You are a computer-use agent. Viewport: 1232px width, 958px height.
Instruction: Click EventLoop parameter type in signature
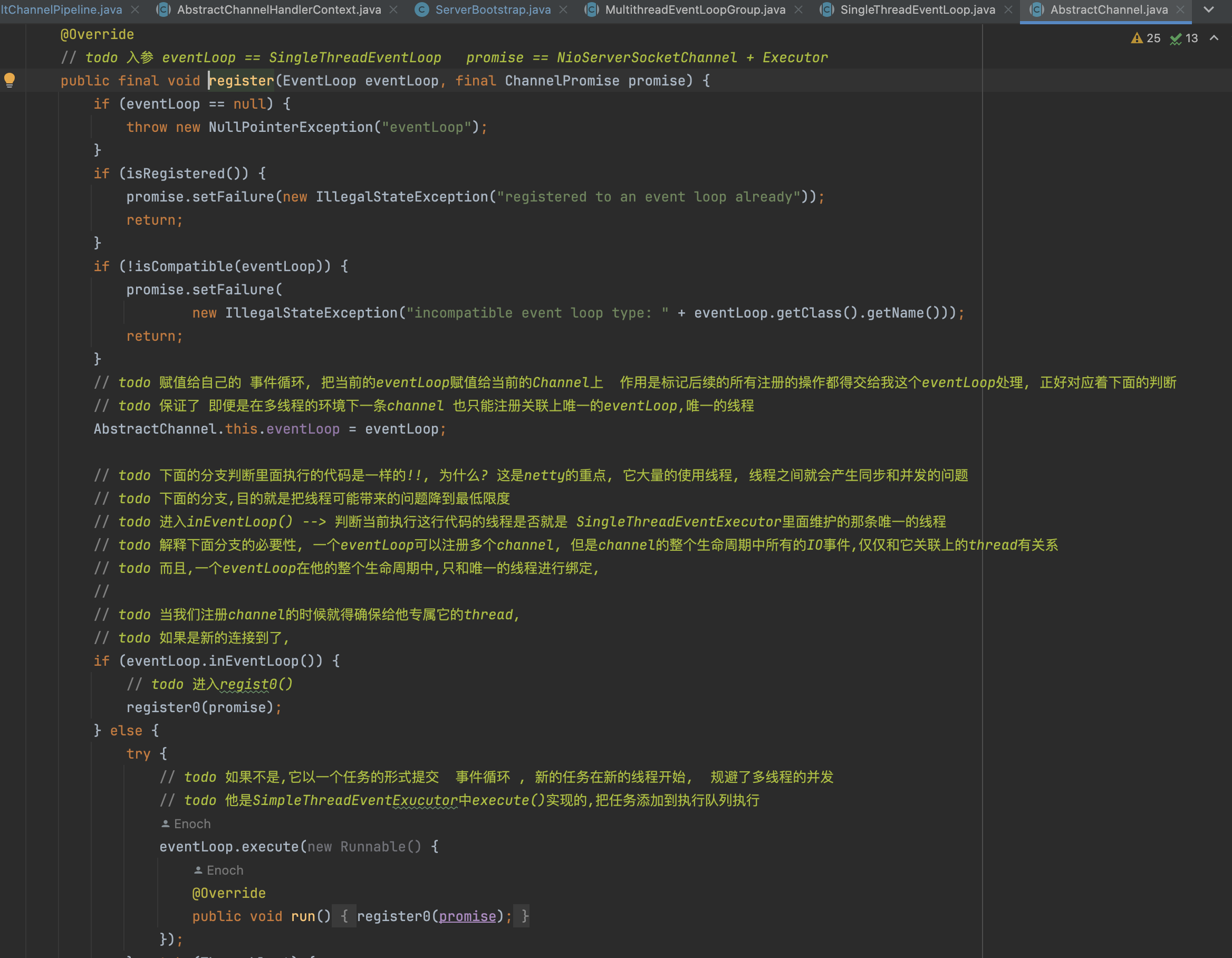pos(319,81)
